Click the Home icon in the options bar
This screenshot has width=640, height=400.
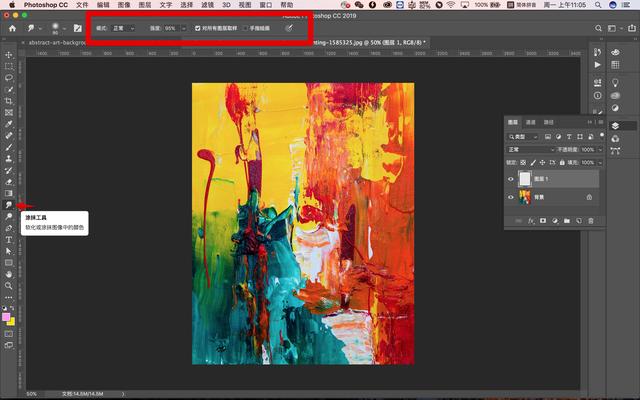point(12,29)
